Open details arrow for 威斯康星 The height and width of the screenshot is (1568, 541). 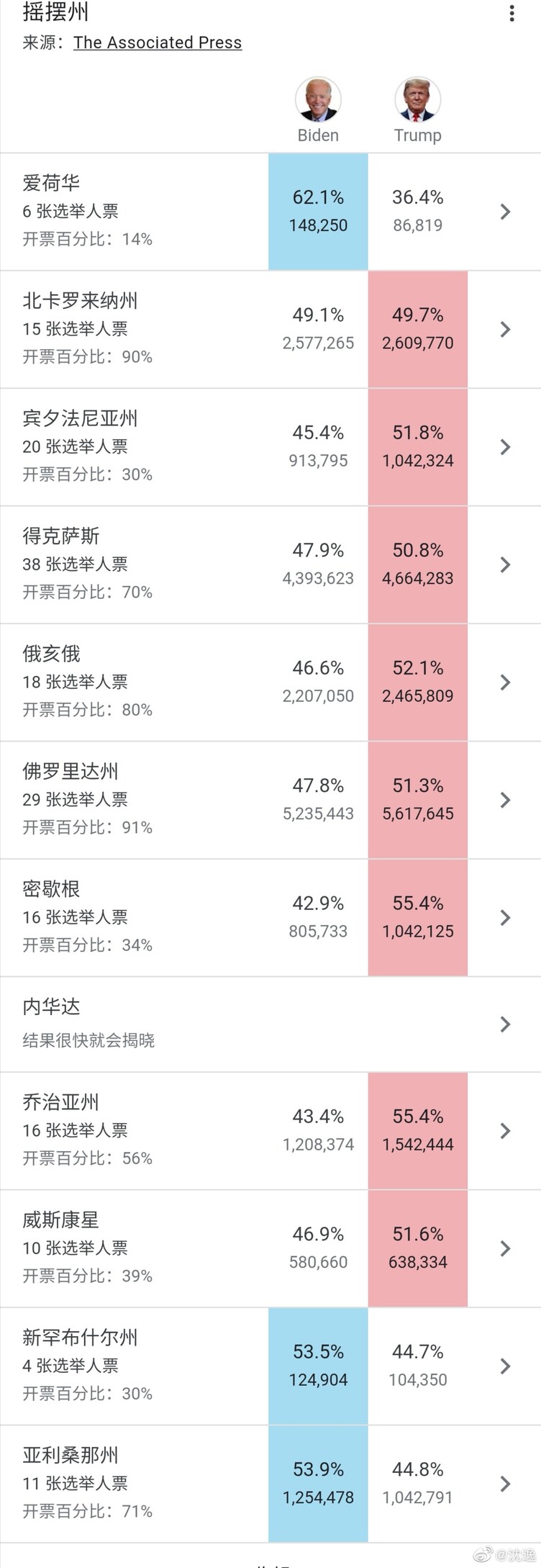pos(505,1248)
